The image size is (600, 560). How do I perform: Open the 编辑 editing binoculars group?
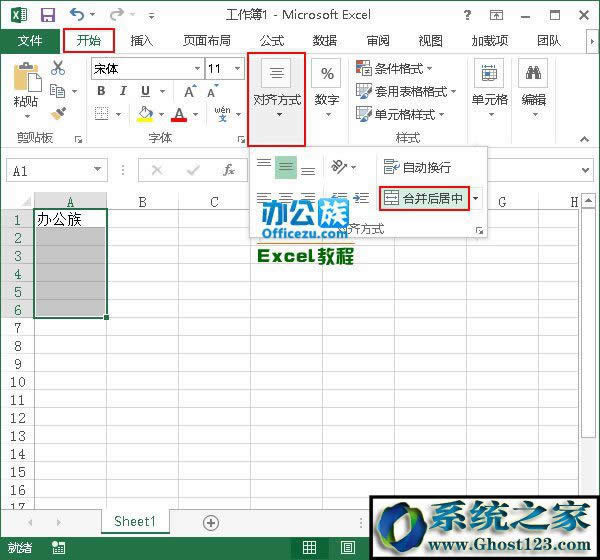(x=533, y=85)
